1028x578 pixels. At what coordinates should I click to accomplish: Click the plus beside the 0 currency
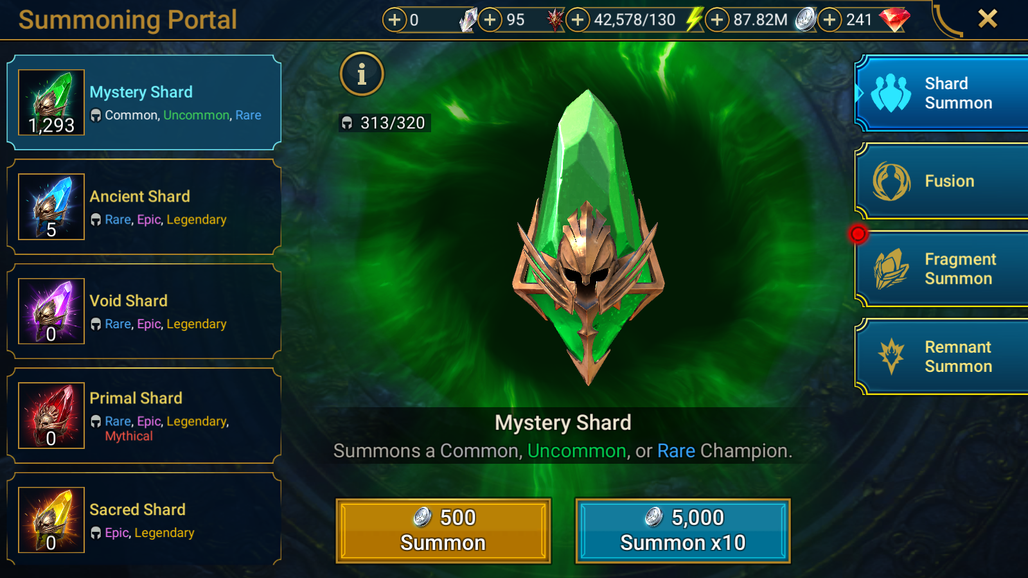tap(394, 20)
